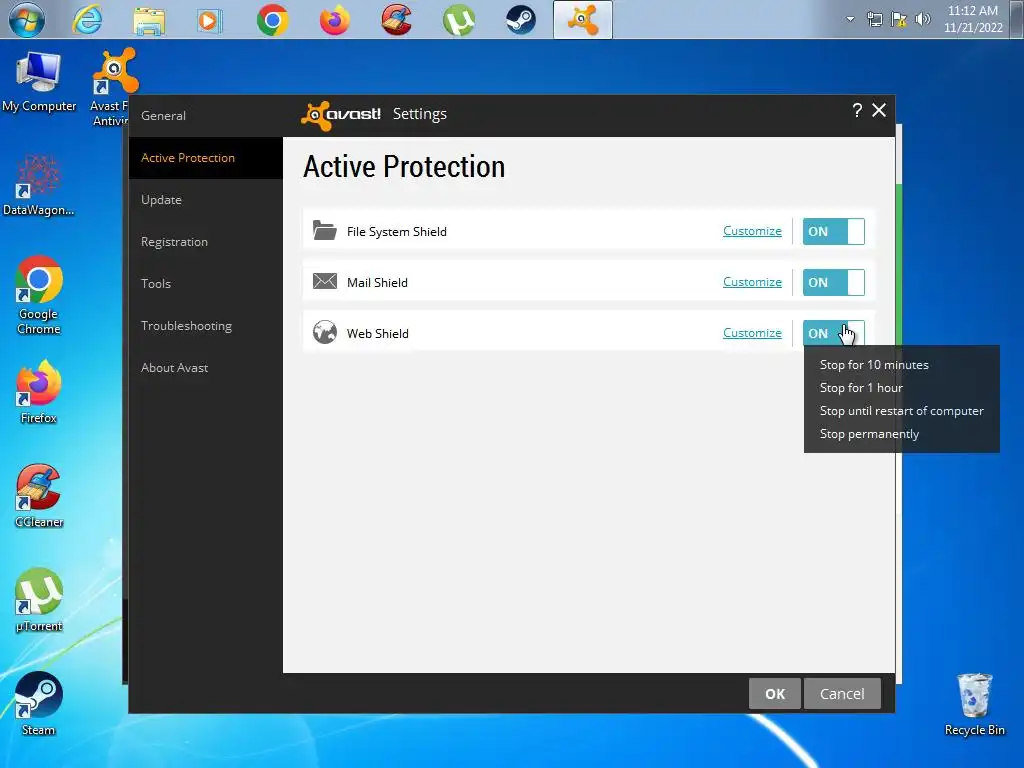The height and width of the screenshot is (768, 1024).
Task: Select the DataWagon desktop shortcut
Action: [x=39, y=185]
